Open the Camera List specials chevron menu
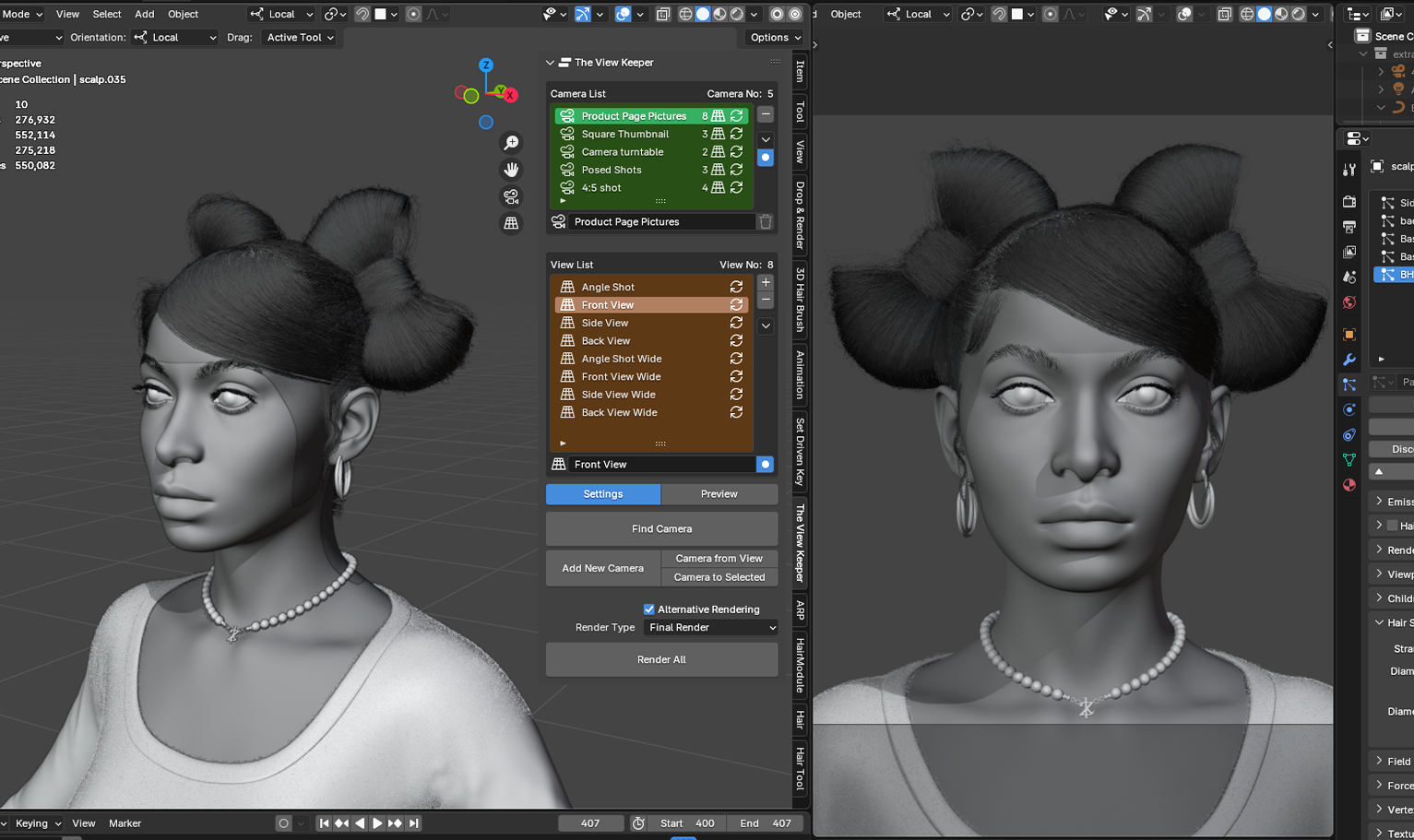 [x=766, y=139]
